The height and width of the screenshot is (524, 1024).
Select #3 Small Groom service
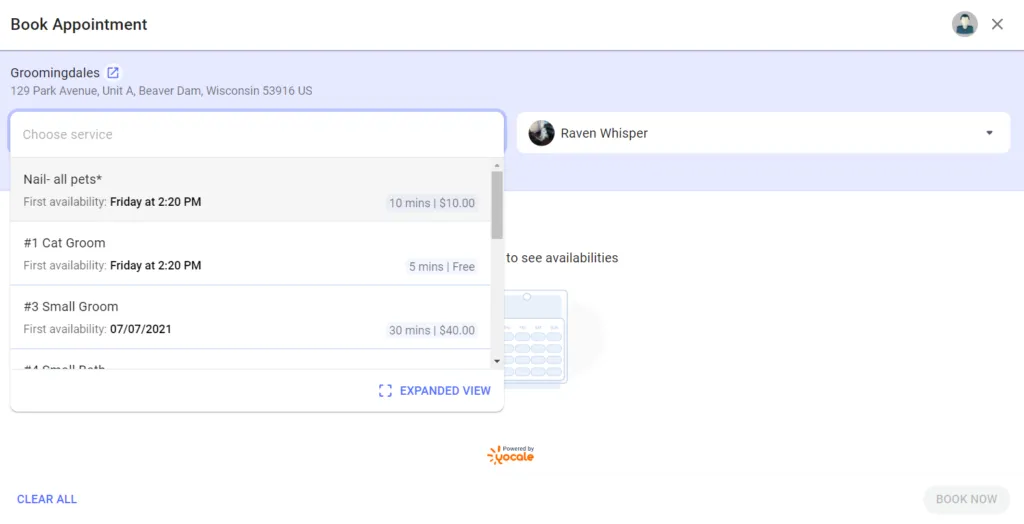pos(250,317)
